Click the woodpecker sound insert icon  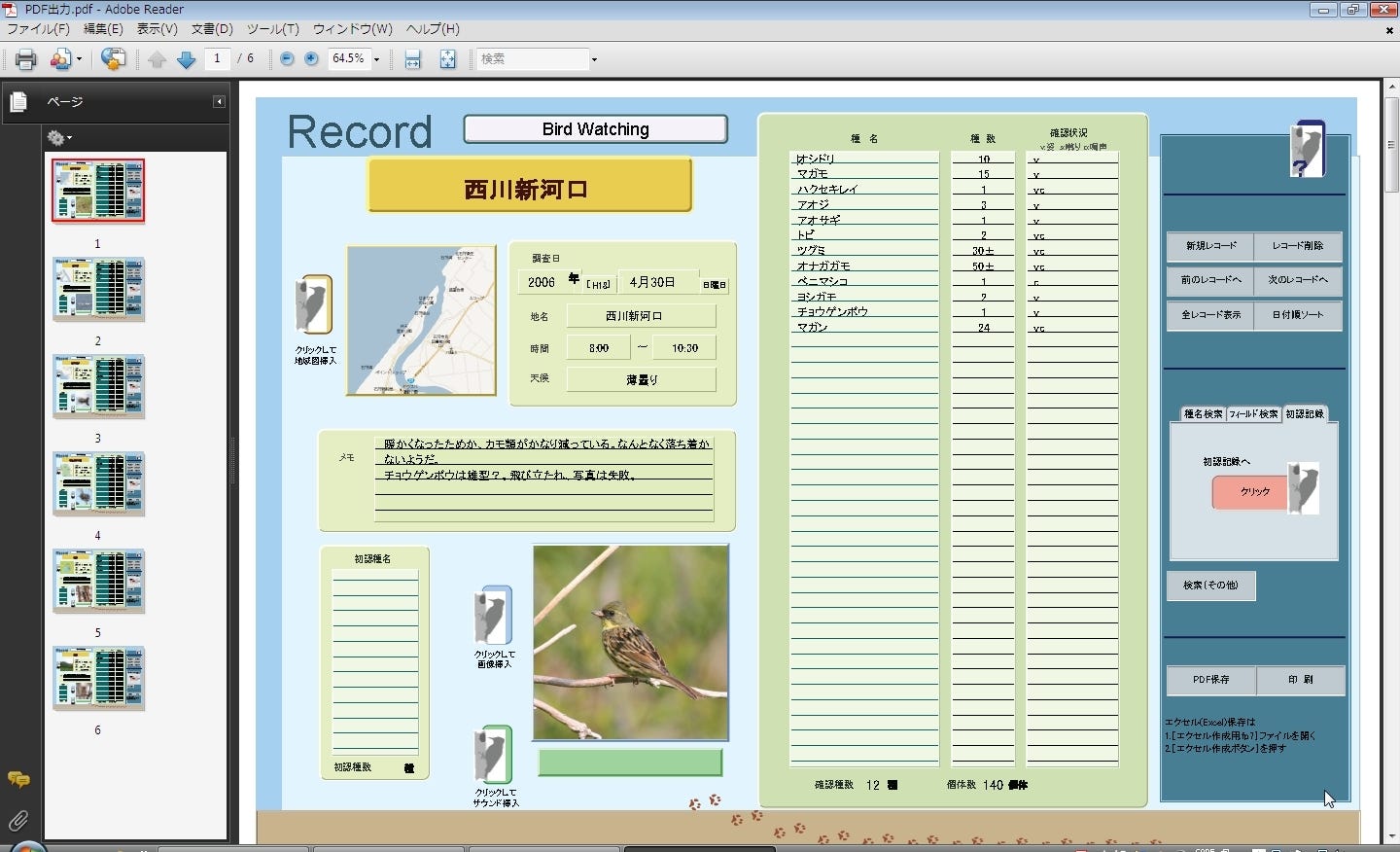[493, 754]
